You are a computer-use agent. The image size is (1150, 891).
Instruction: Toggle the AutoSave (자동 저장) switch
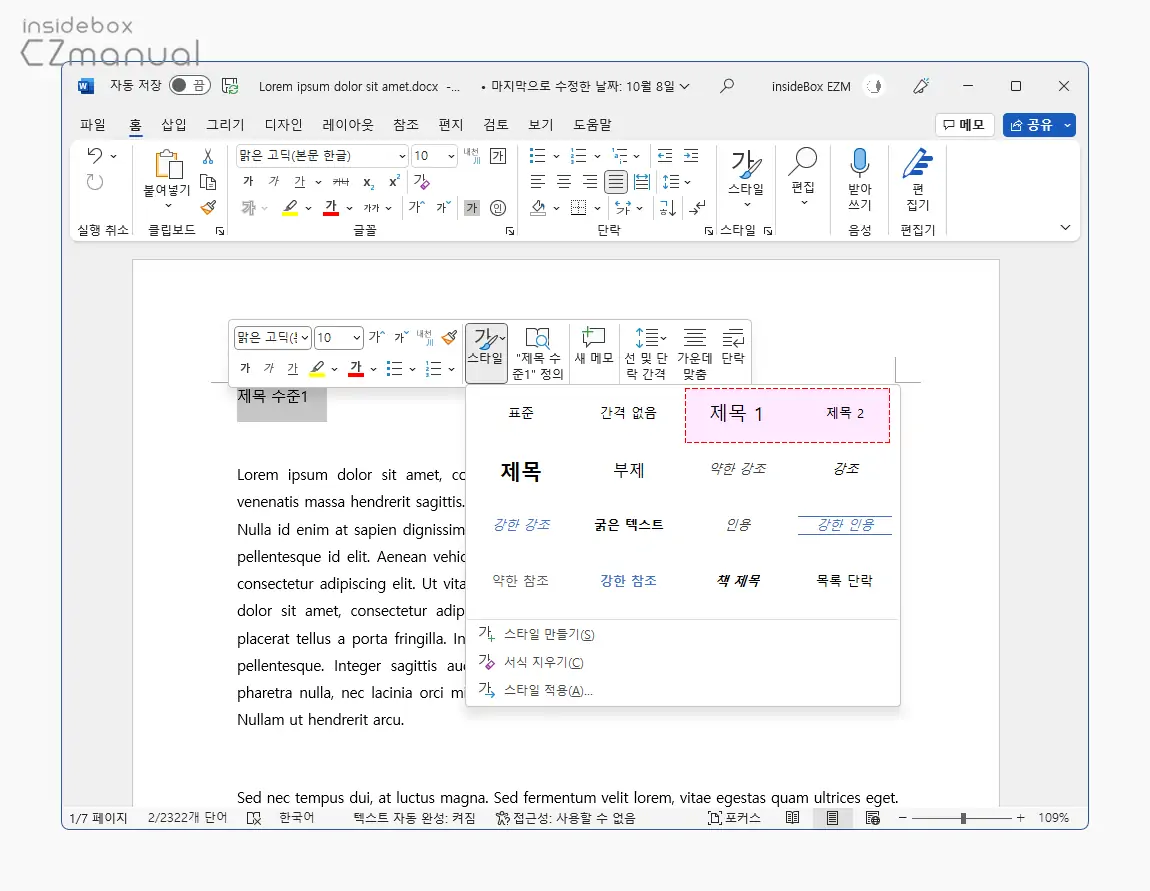[x=189, y=86]
